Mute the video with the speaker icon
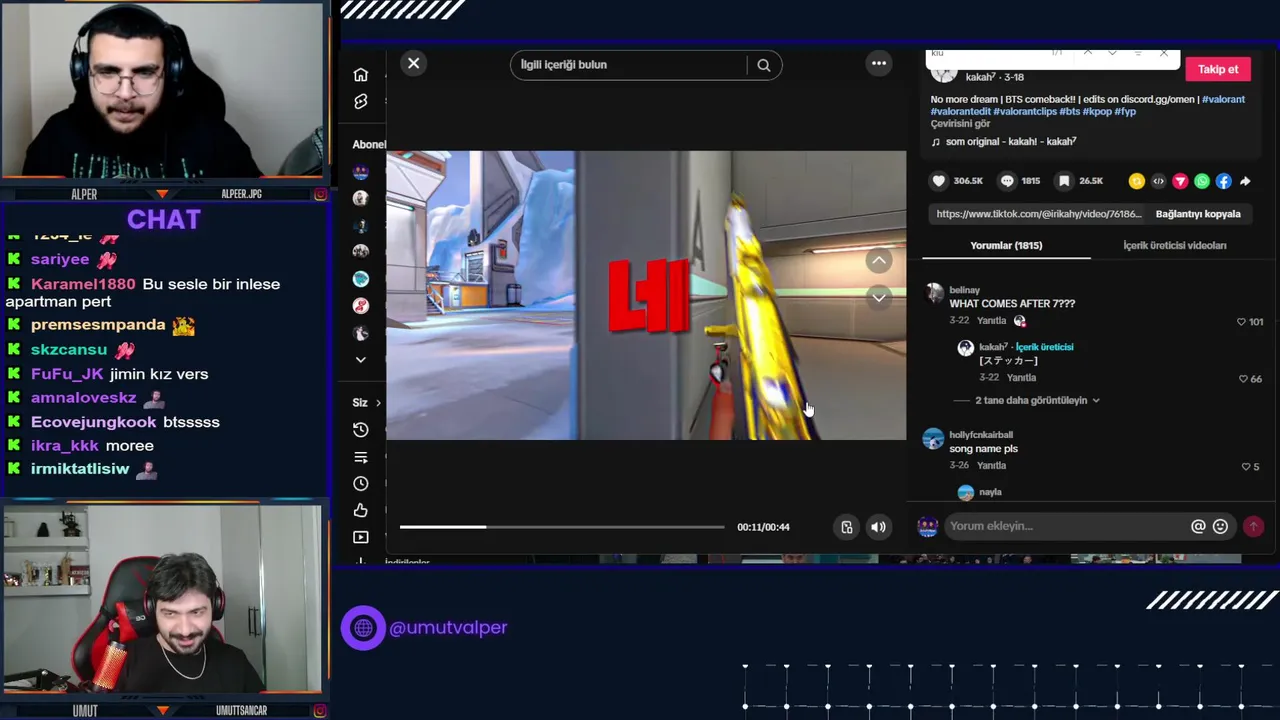Image resolution: width=1280 pixels, height=720 pixels. coord(878,527)
